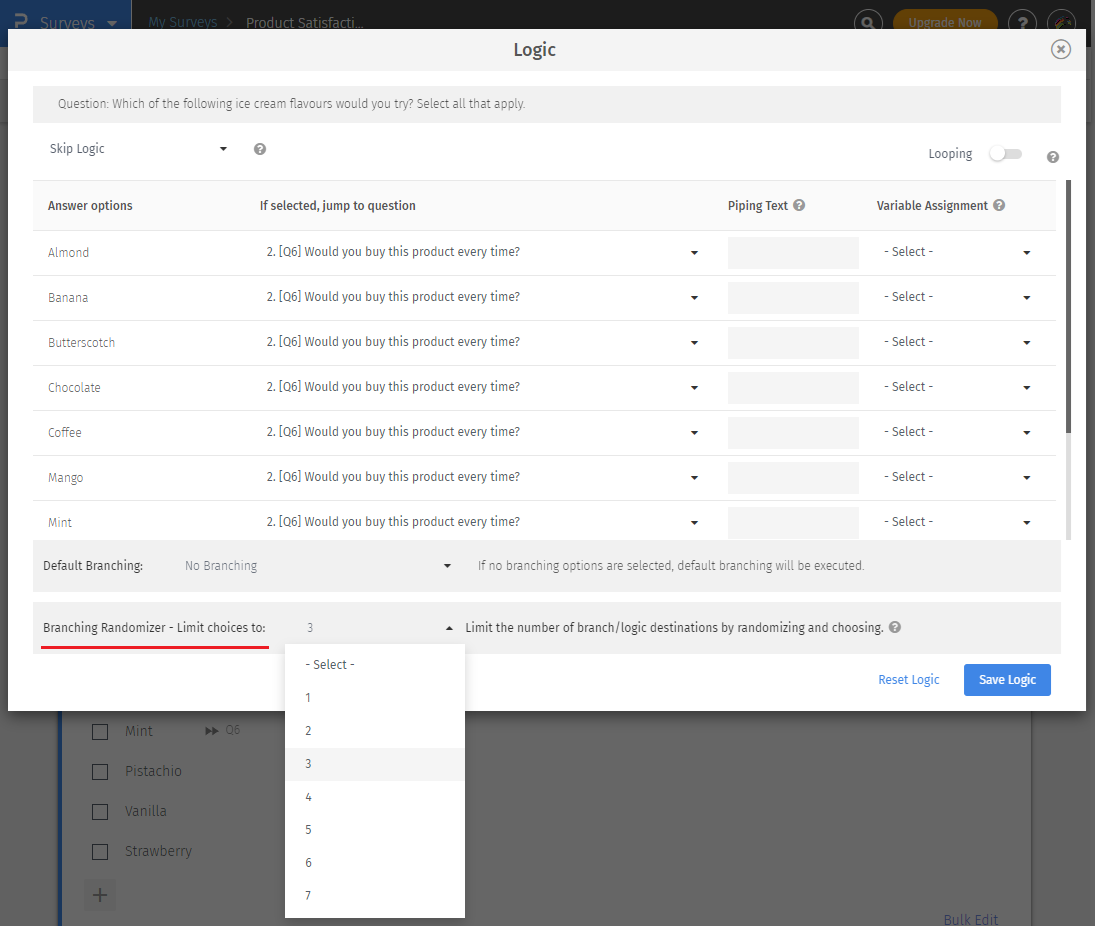
Task: Check the Mint checkbox in survey
Action: click(x=100, y=731)
